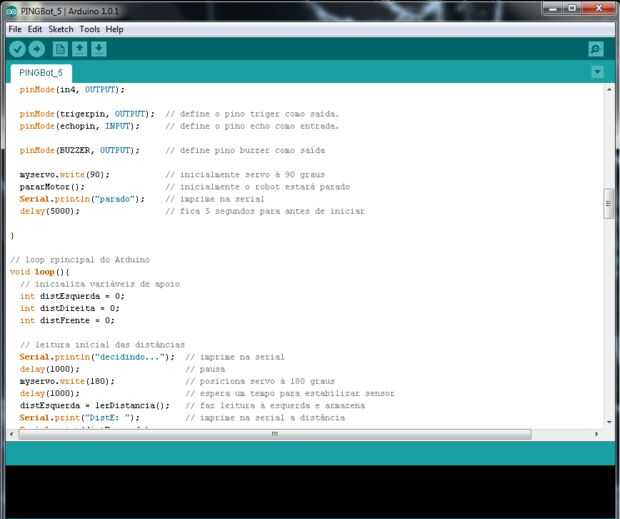Create a new sketch with the New icon
This screenshot has height=519, width=620.
coord(60,49)
